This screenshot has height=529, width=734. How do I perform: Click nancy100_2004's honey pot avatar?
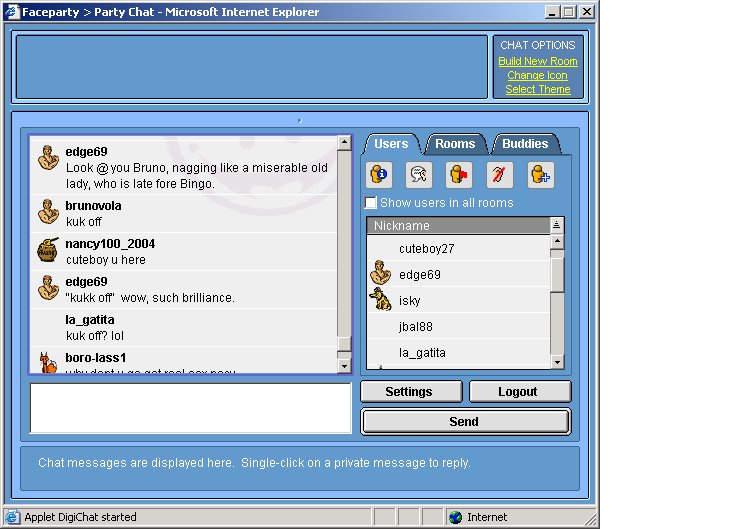48,250
